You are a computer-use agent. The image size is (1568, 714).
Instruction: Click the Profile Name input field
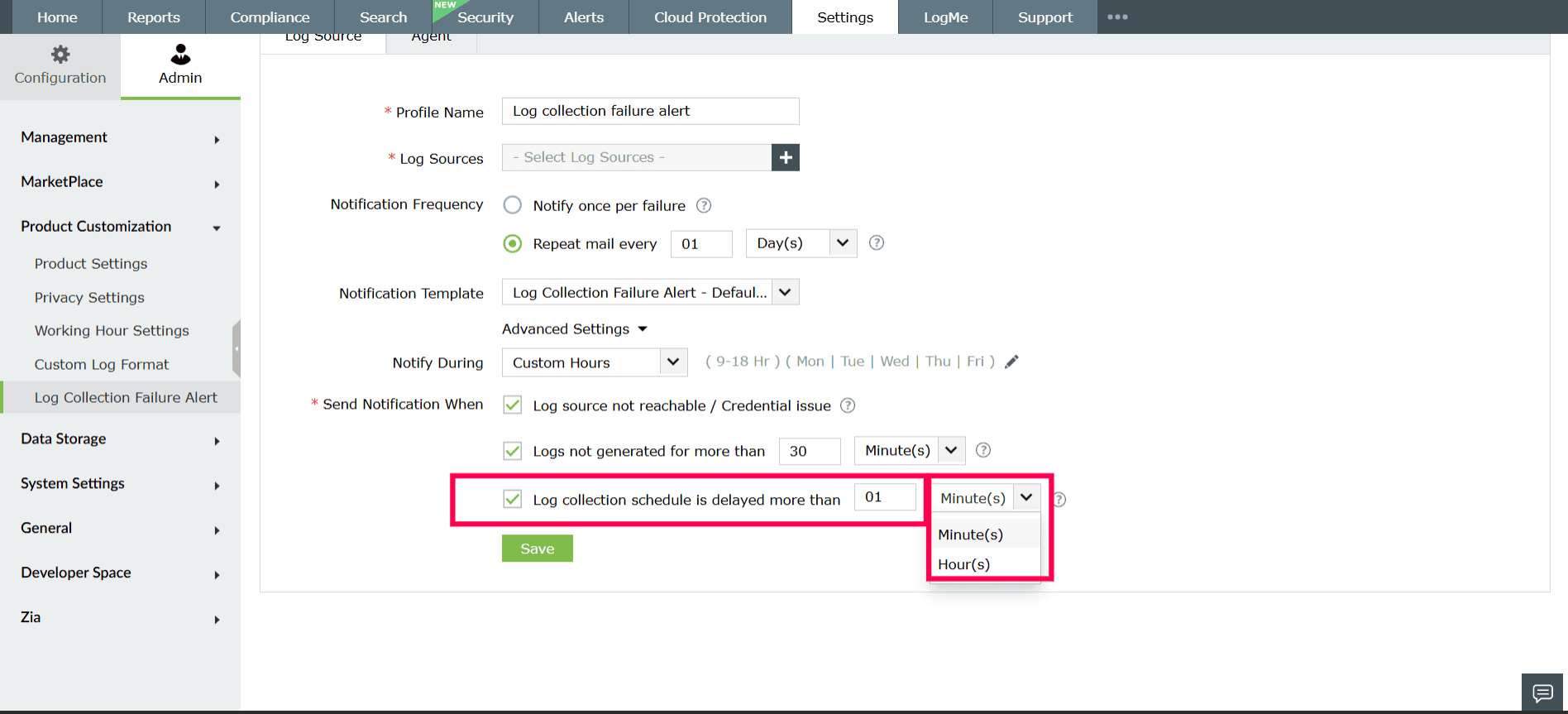coord(651,111)
